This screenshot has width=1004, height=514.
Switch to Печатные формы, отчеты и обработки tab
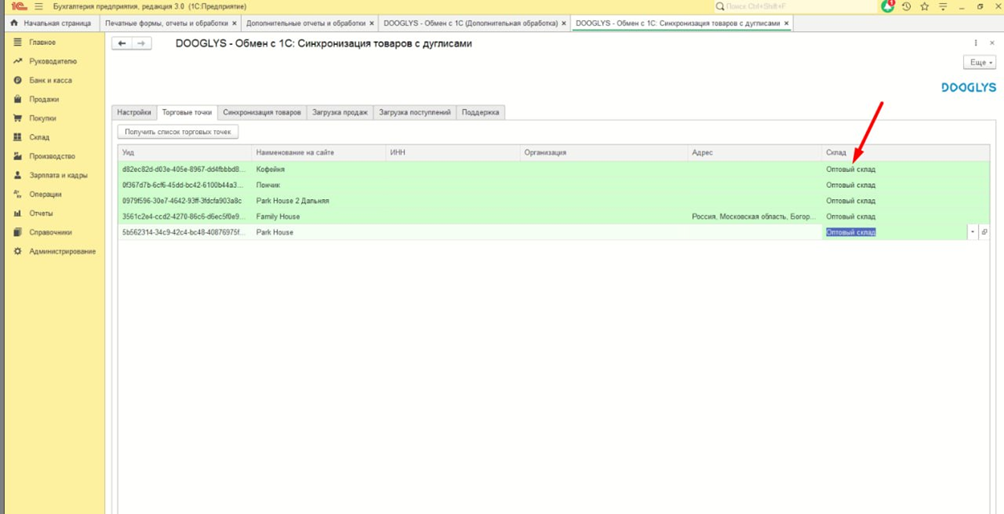click(166, 23)
